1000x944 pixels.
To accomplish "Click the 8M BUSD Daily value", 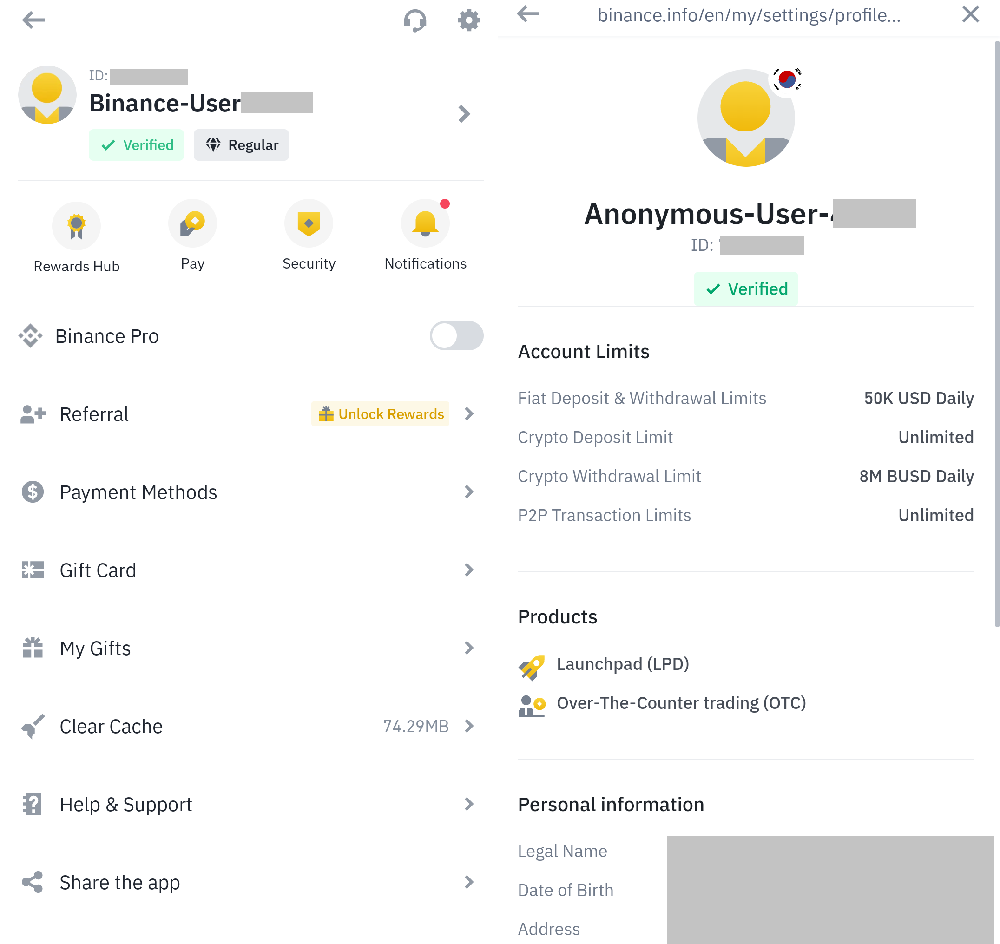I will (916, 476).
